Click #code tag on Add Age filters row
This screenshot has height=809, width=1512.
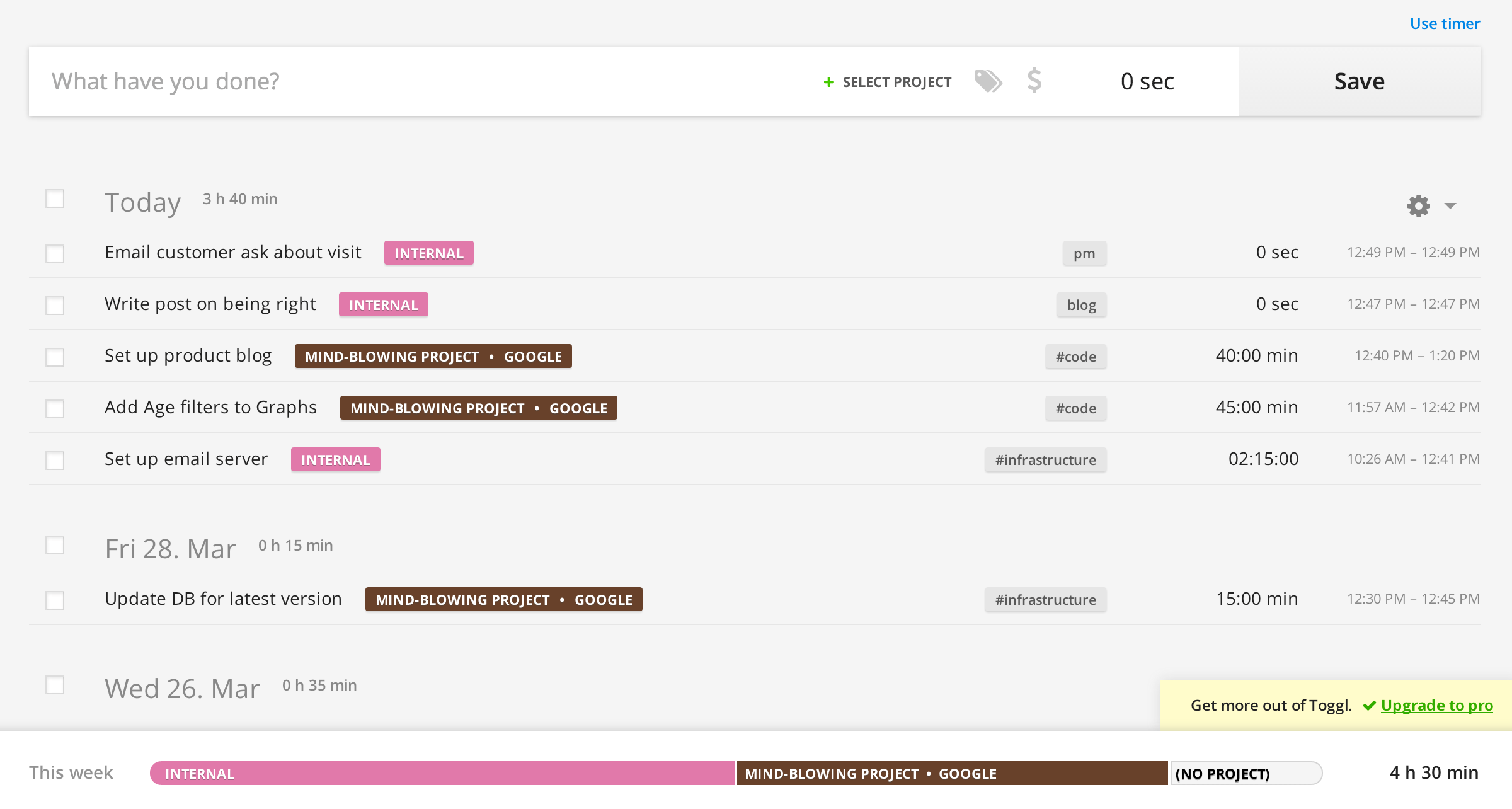(1076, 408)
